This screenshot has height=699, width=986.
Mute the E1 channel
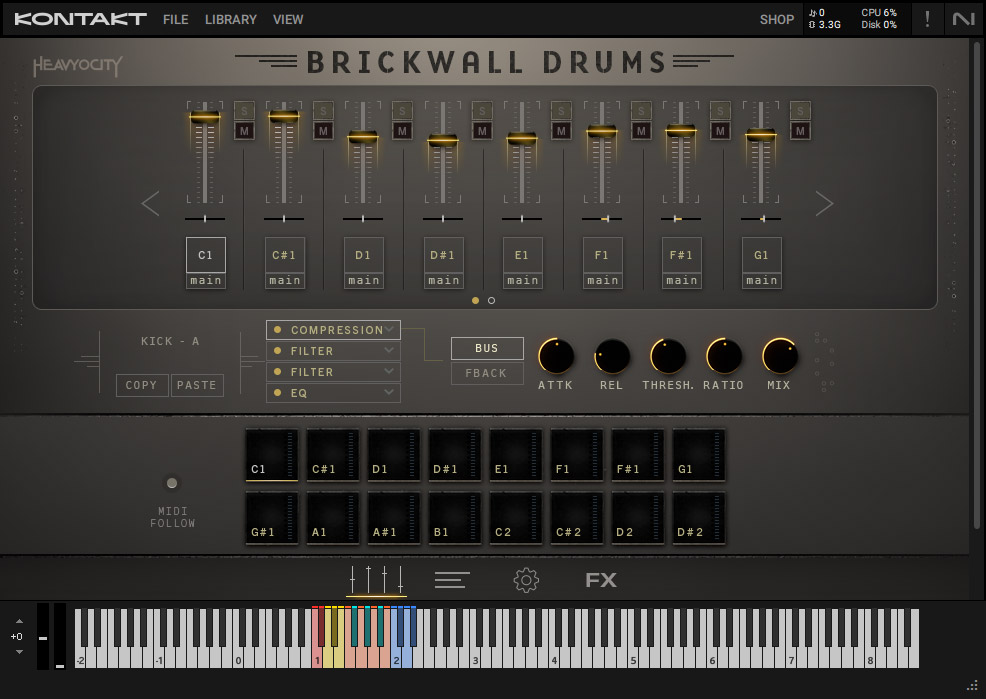coord(562,131)
